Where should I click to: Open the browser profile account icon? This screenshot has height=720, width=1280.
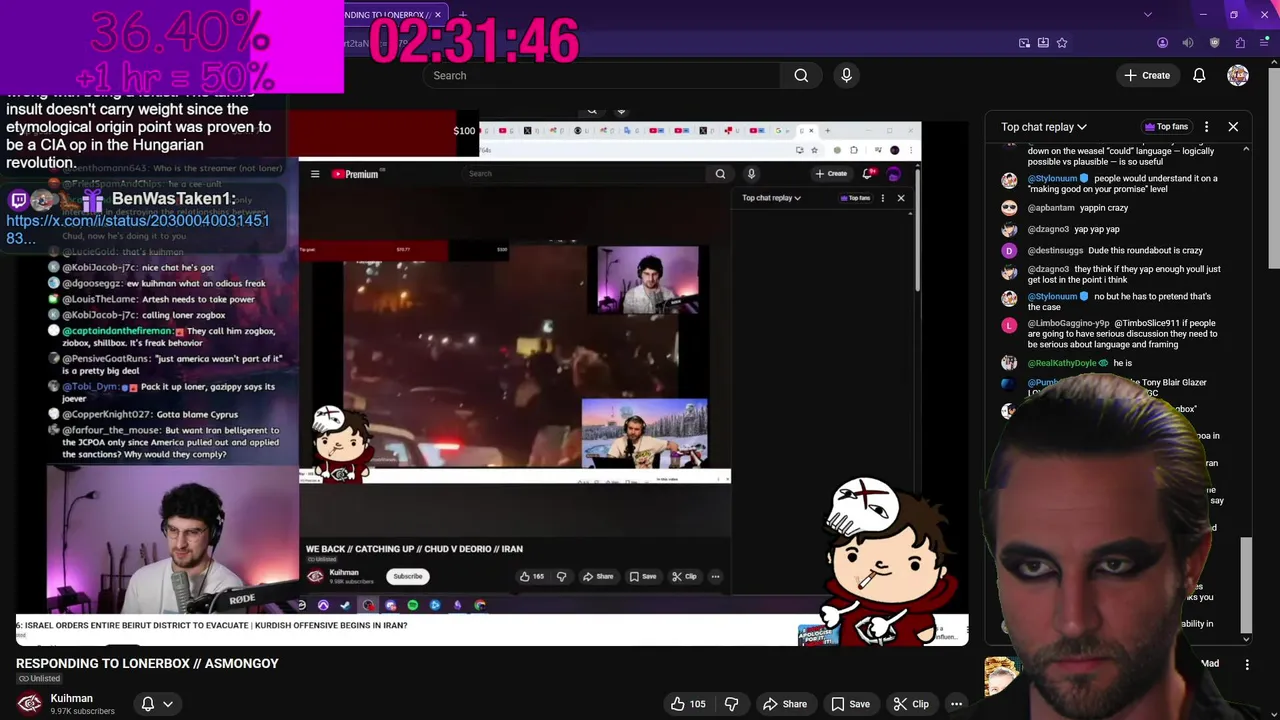[1162, 43]
